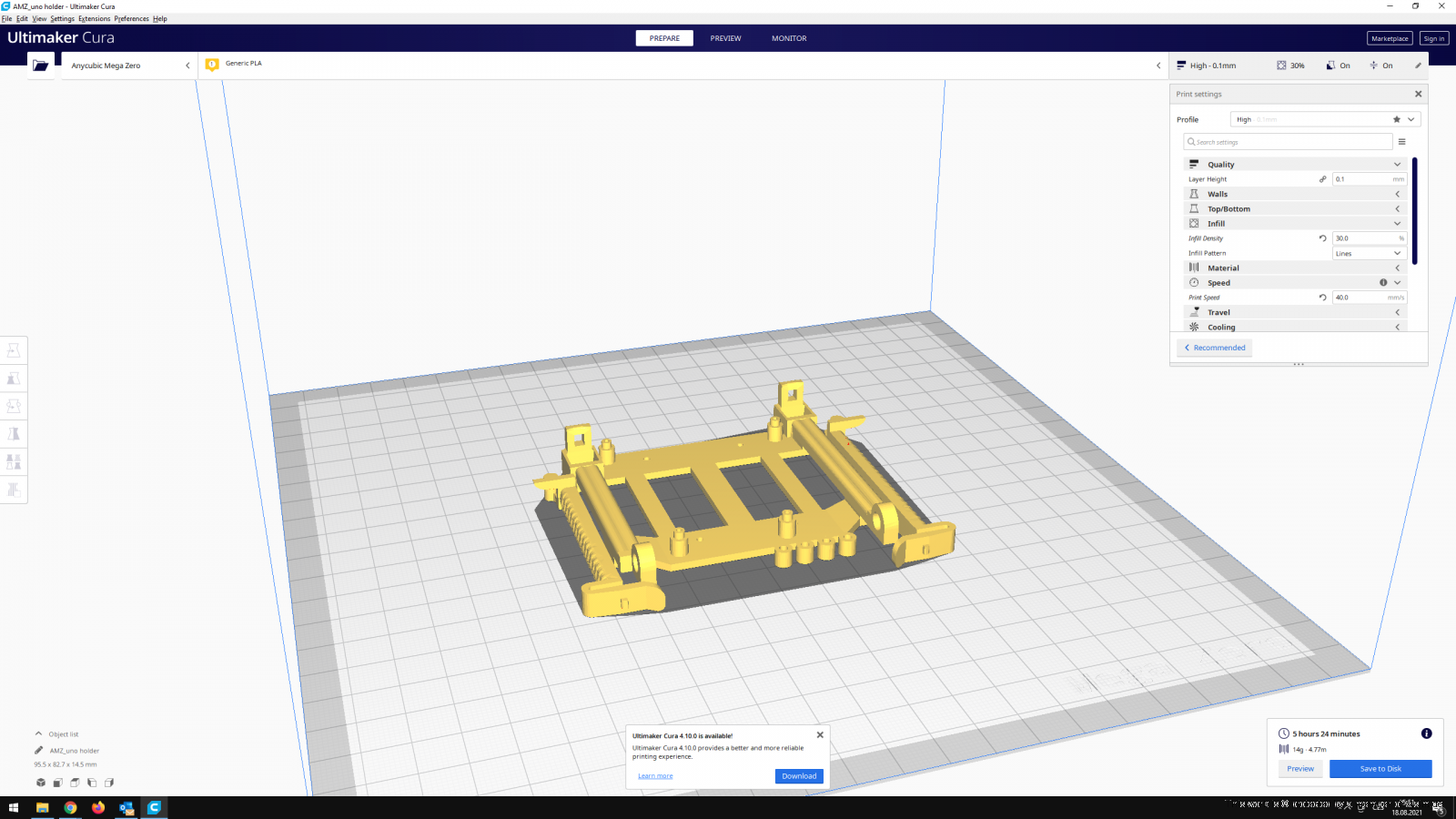The height and width of the screenshot is (819, 1456).
Task: Click the print time info icon
Action: click(1426, 733)
